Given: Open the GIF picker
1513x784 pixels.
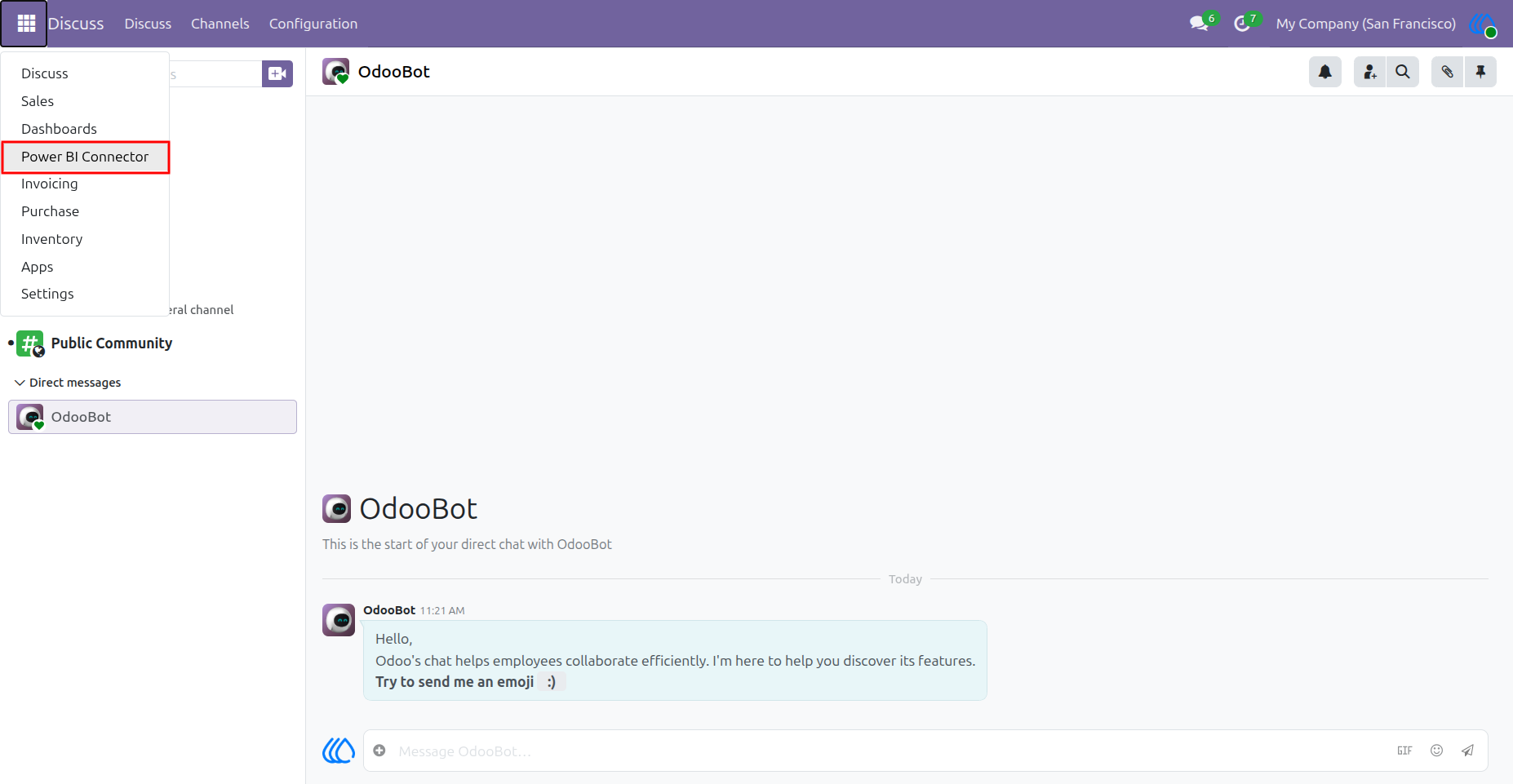Looking at the screenshot, I should pos(1404,751).
